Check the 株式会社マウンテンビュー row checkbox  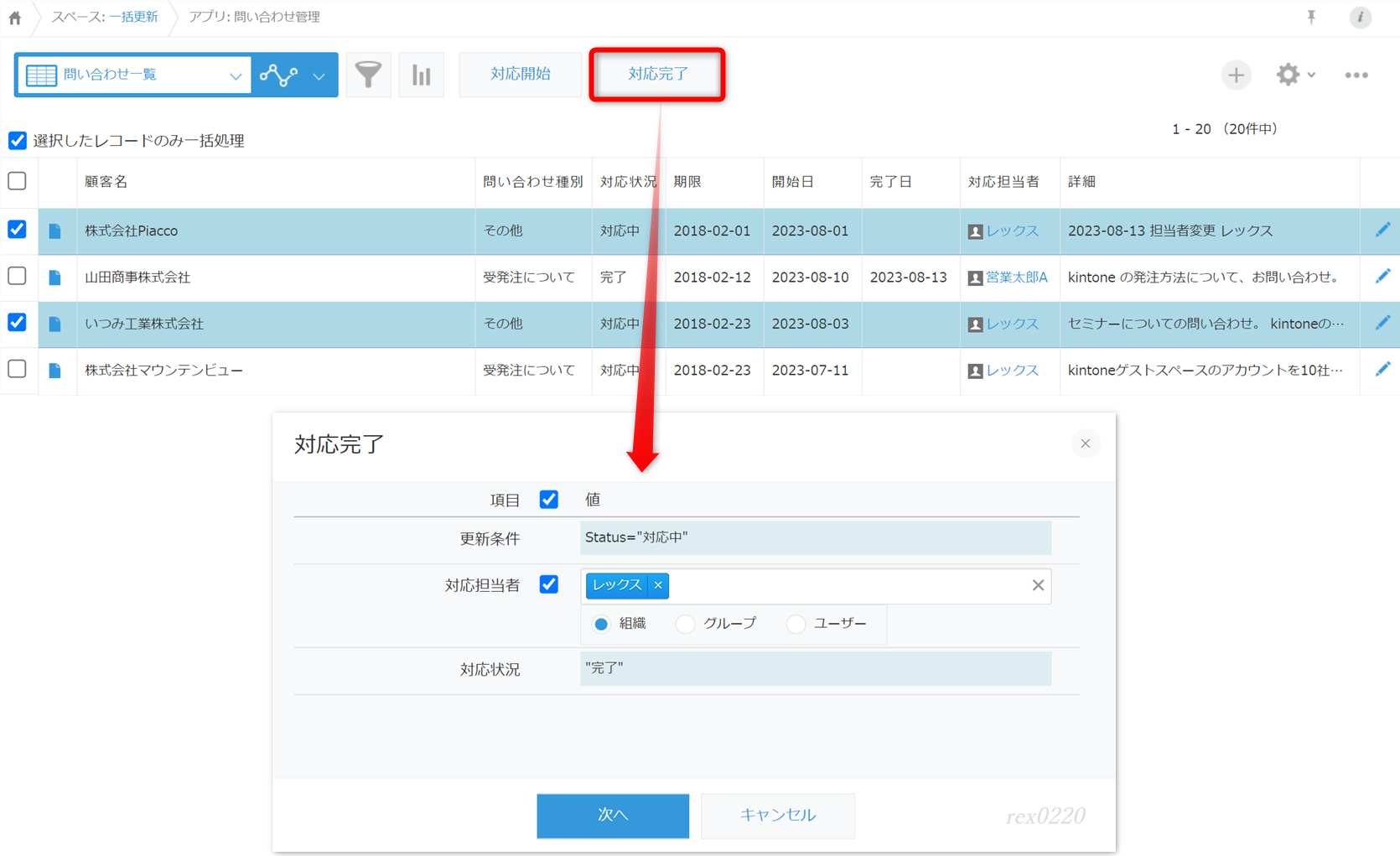17,369
